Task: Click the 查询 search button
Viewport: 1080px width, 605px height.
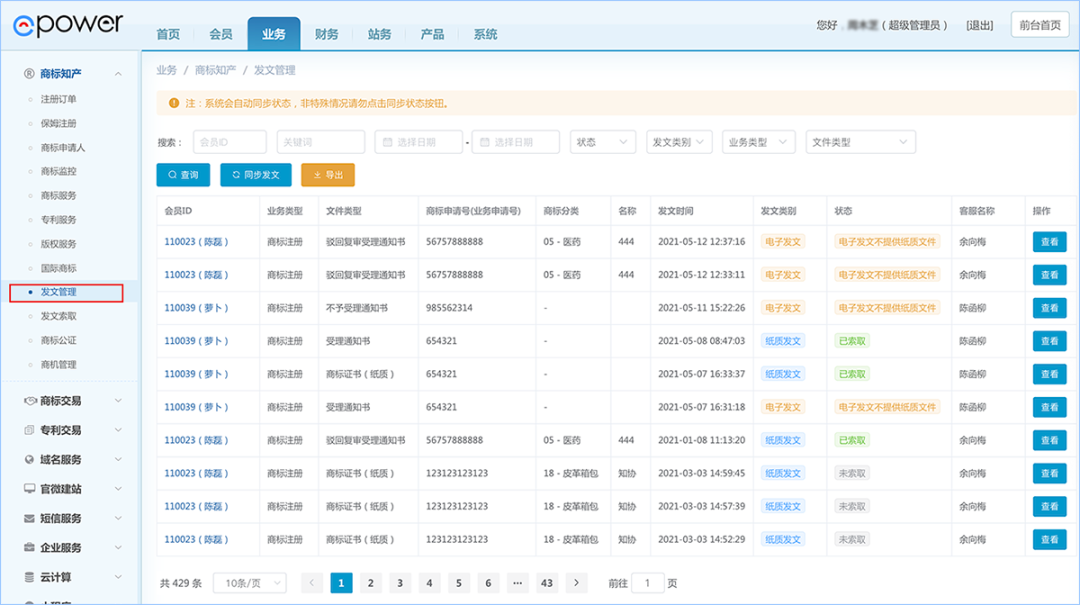Action: tap(183, 175)
